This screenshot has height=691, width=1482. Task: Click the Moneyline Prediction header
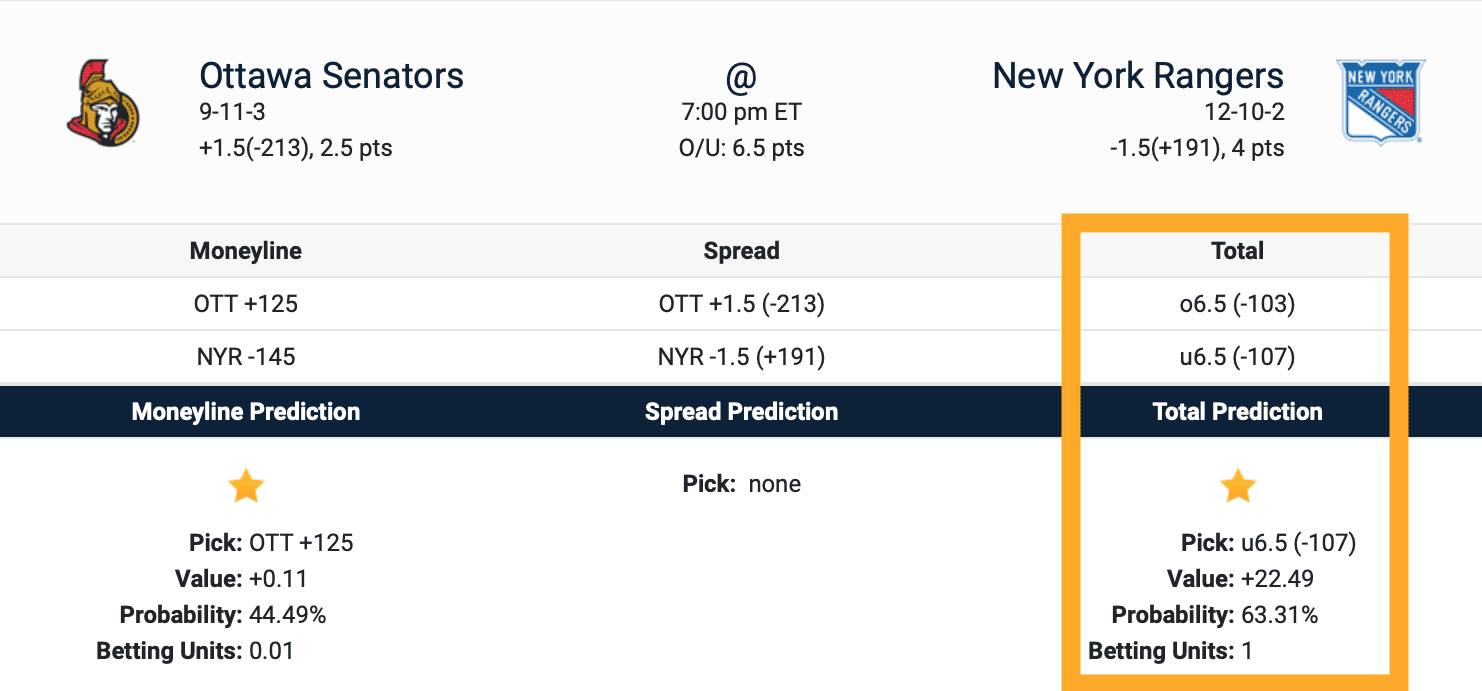[246, 412]
